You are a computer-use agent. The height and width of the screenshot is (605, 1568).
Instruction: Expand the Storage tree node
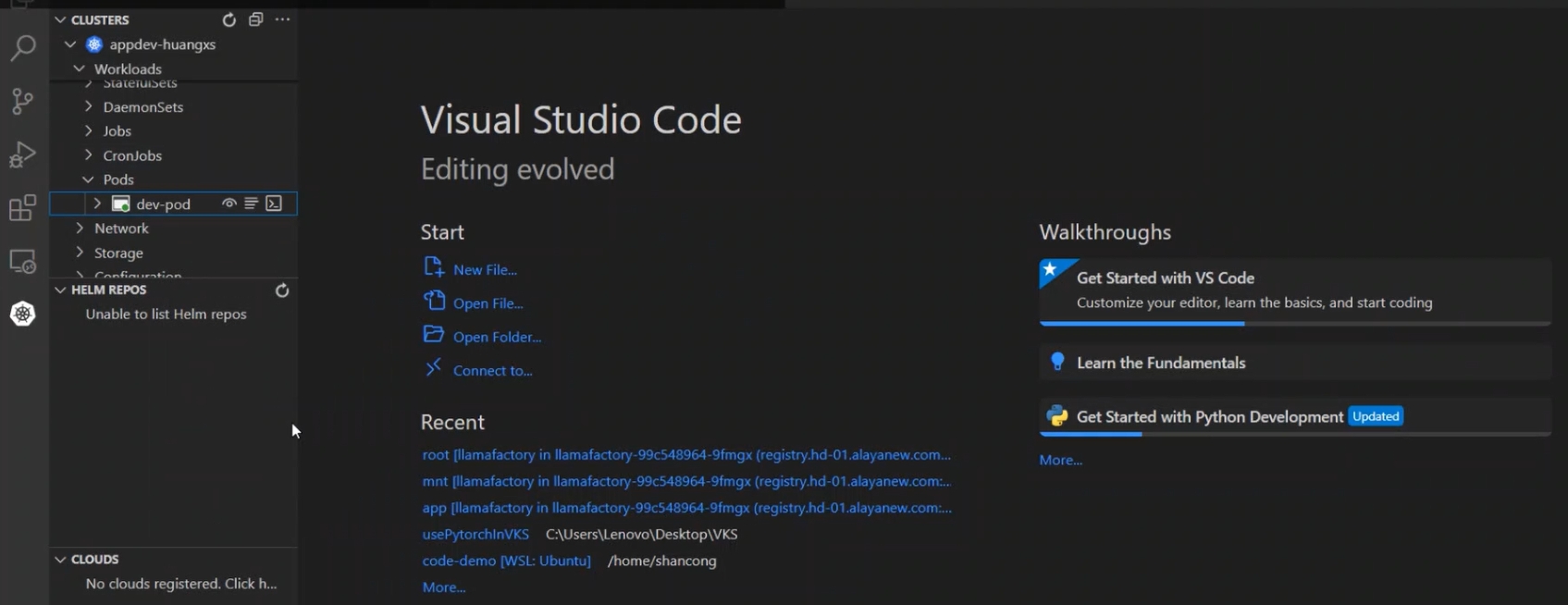coord(80,253)
